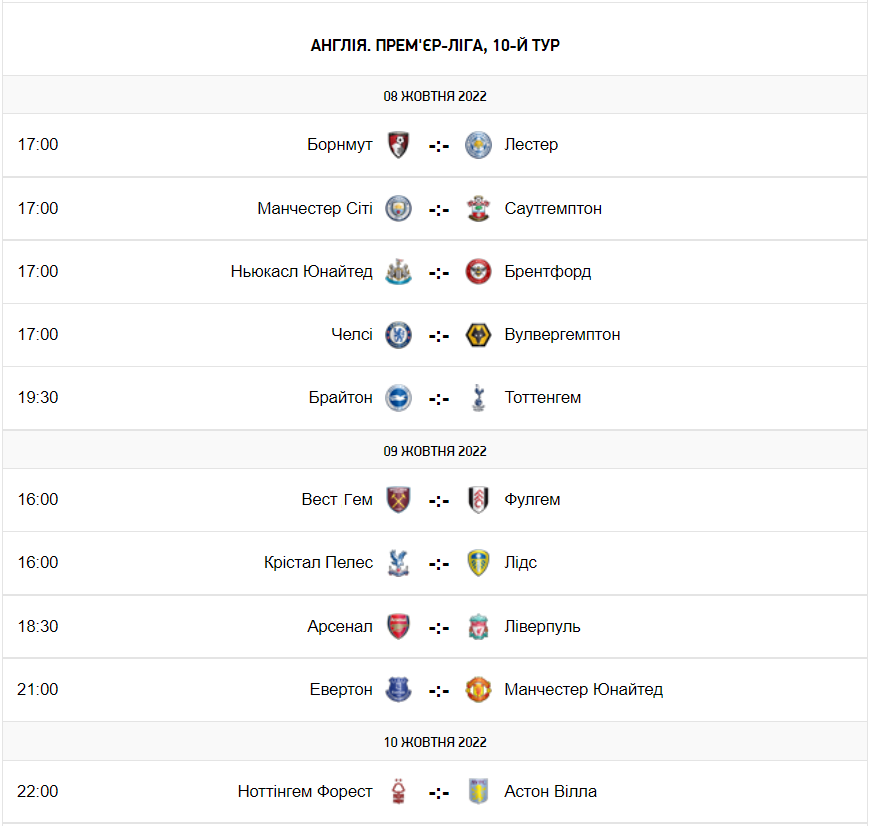Click the Manchester City crest icon

click(x=399, y=209)
